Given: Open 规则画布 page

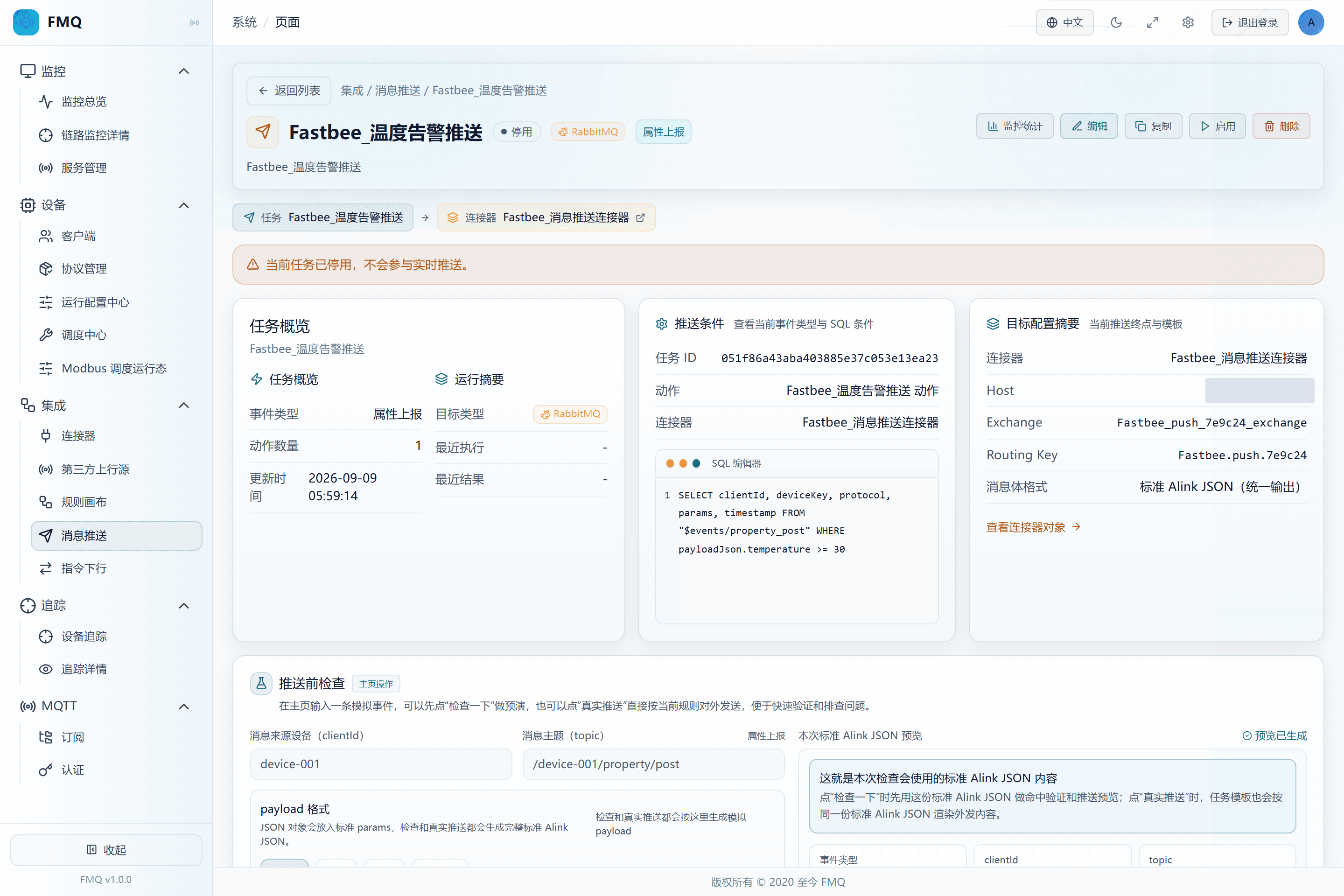Looking at the screenshot, I should coord(117,502).
